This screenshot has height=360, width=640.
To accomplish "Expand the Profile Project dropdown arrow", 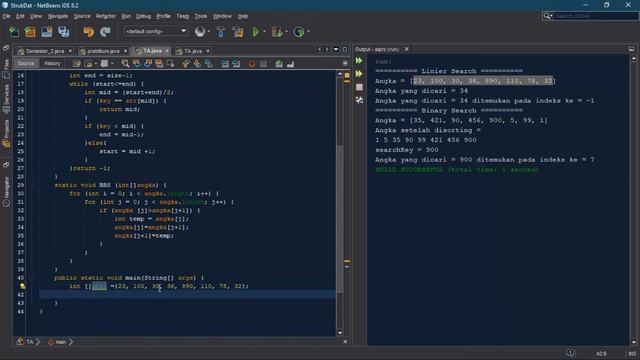I will click(x=309, y=32).
